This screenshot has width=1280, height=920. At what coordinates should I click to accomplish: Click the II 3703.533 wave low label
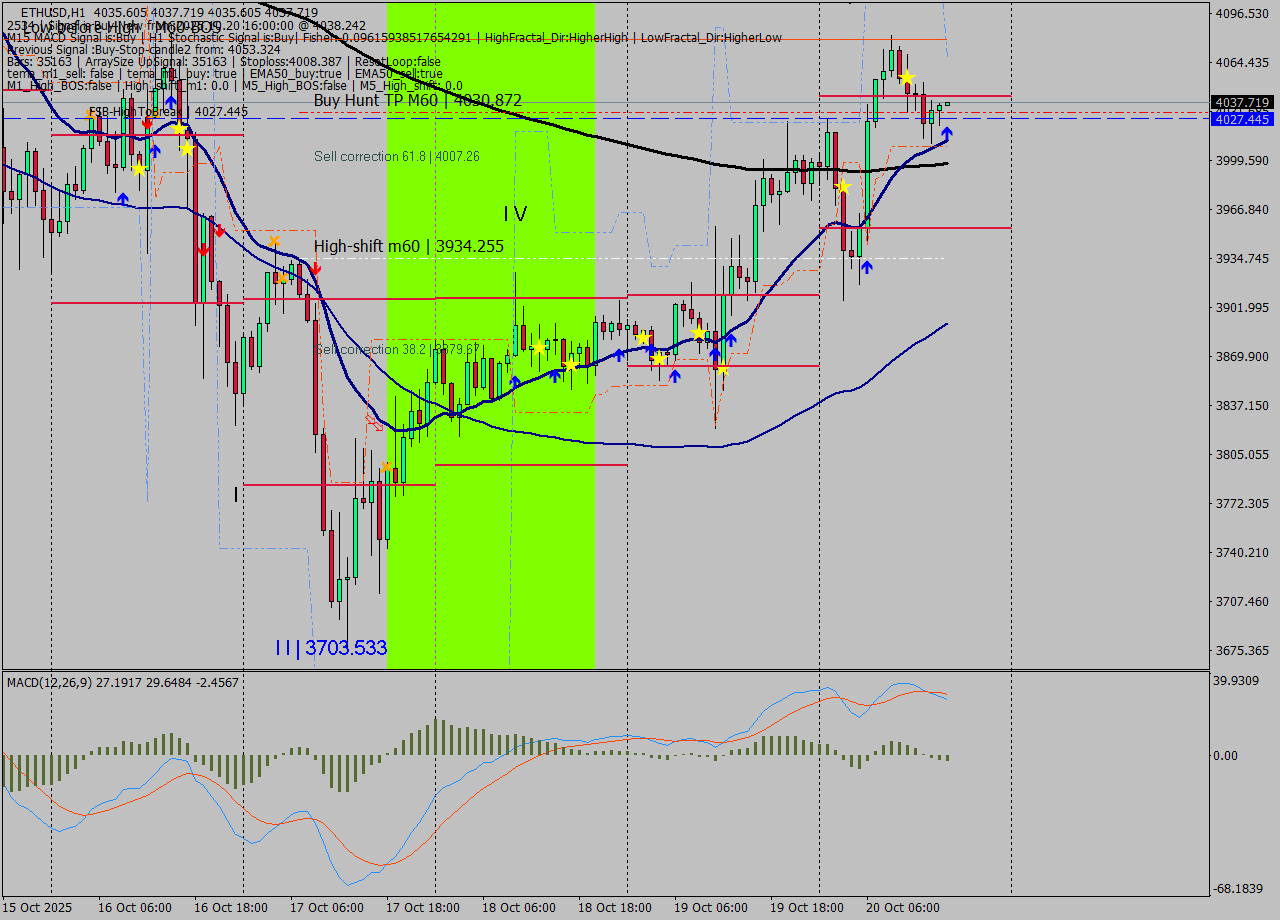point(331,648)
